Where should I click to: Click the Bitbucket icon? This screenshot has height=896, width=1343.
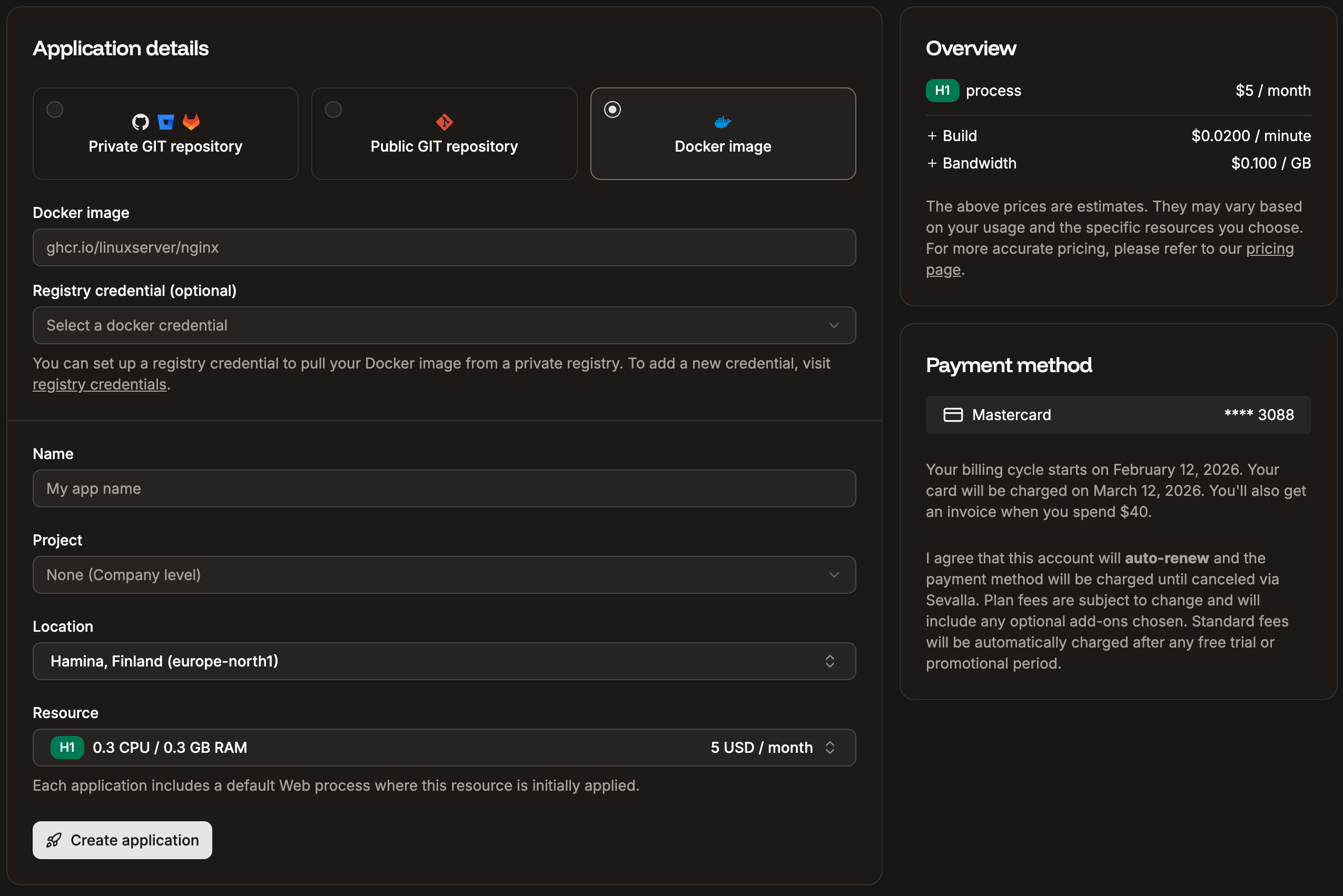(165, 121)
